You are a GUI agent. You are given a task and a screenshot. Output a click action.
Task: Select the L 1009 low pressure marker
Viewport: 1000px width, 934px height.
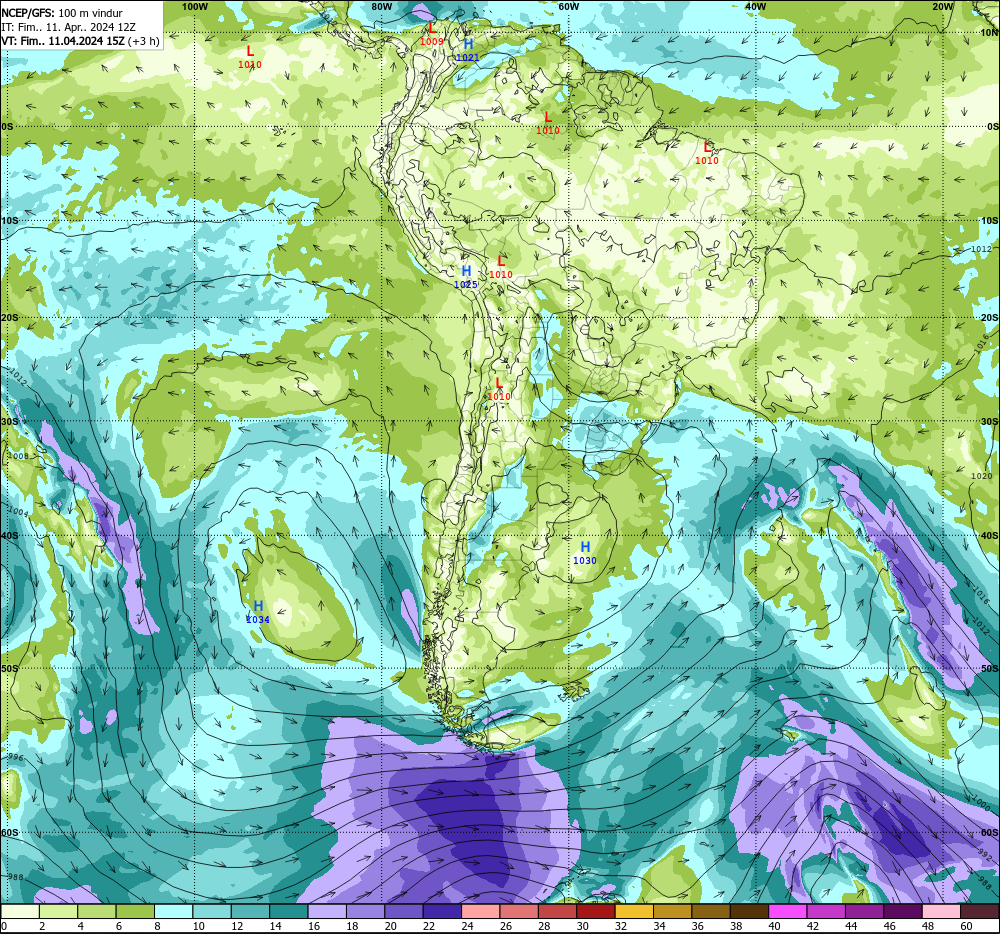tap(432, 34)
